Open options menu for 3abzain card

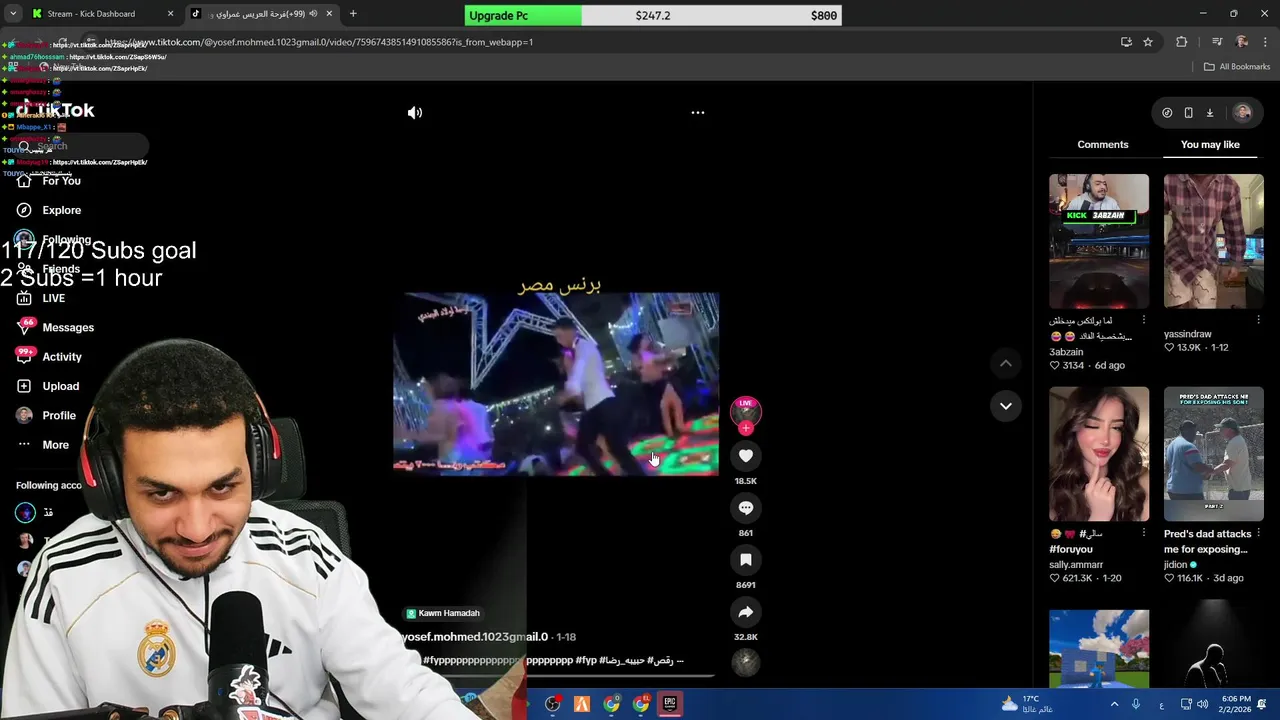tap(1144, 320)
